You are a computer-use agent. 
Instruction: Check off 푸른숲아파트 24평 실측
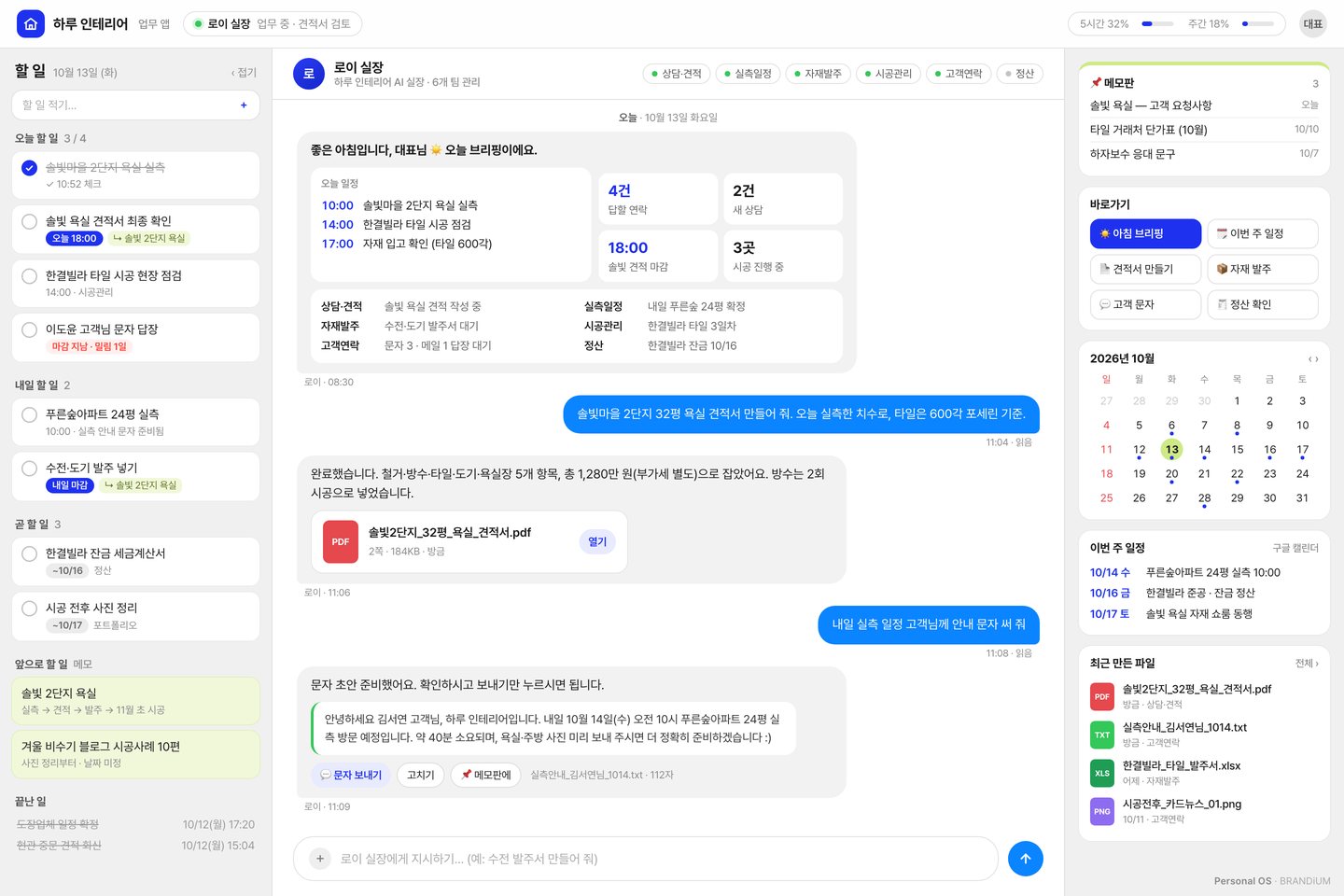click(x=30, y=414)
